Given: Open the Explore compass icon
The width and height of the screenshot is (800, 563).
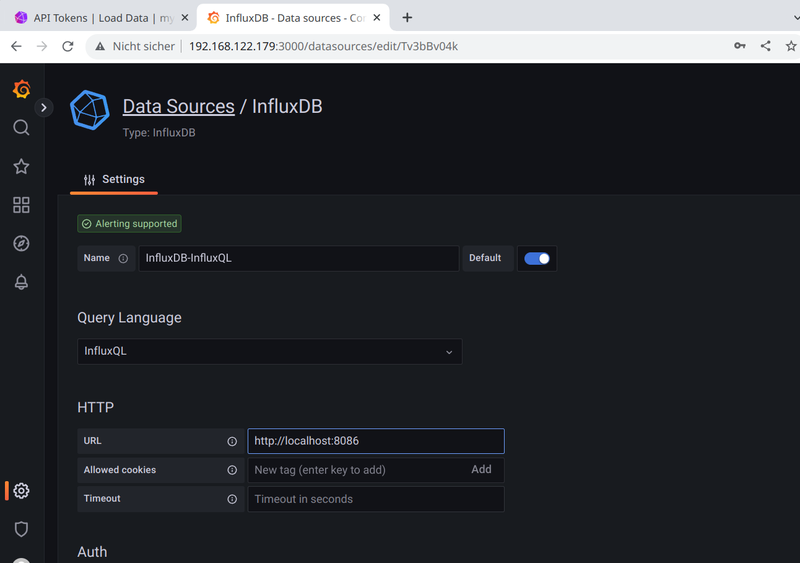Looking at the screenshot, I should click(21, 243).
